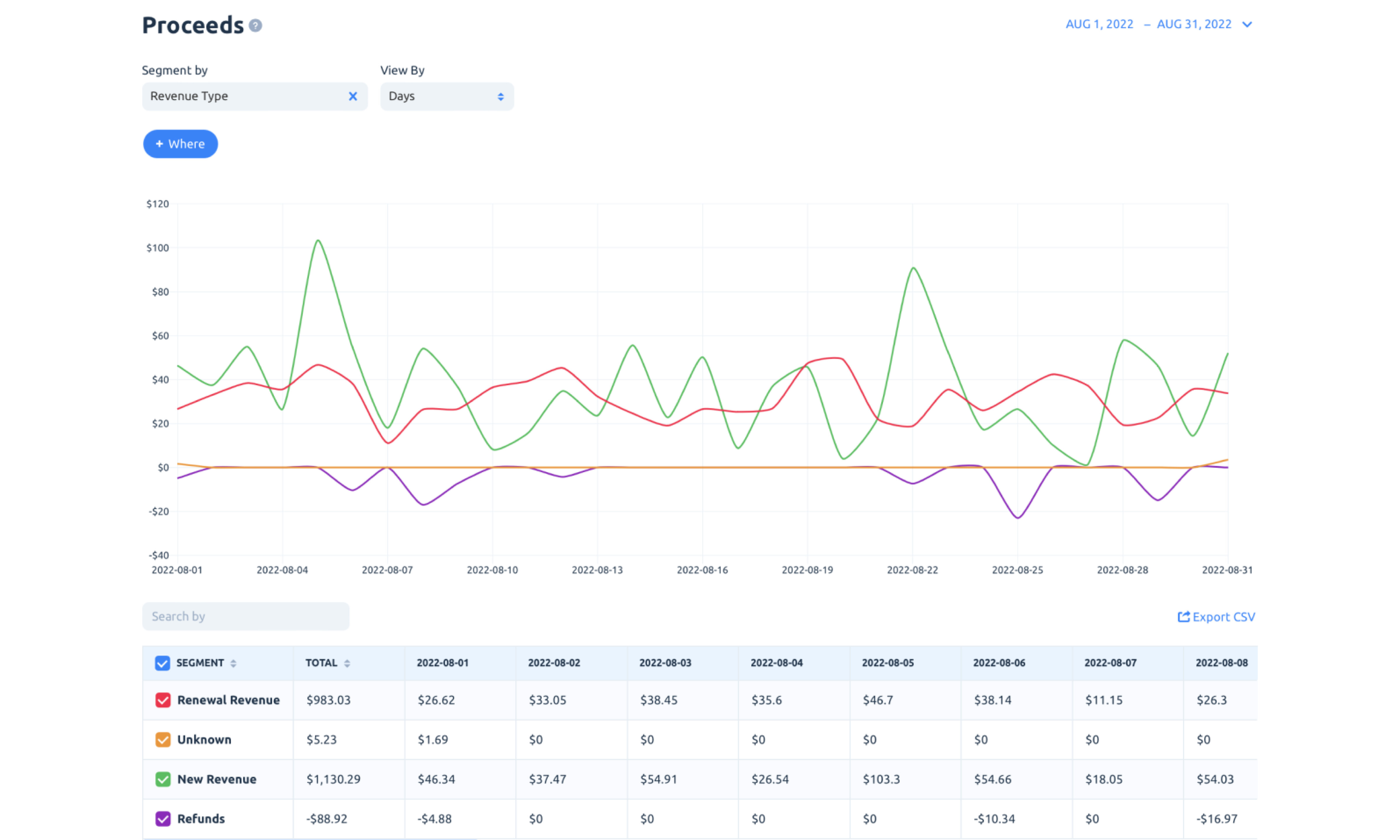Sort by the TOTAL column arrows
The image size is (1400, 840).
point(347,663)
